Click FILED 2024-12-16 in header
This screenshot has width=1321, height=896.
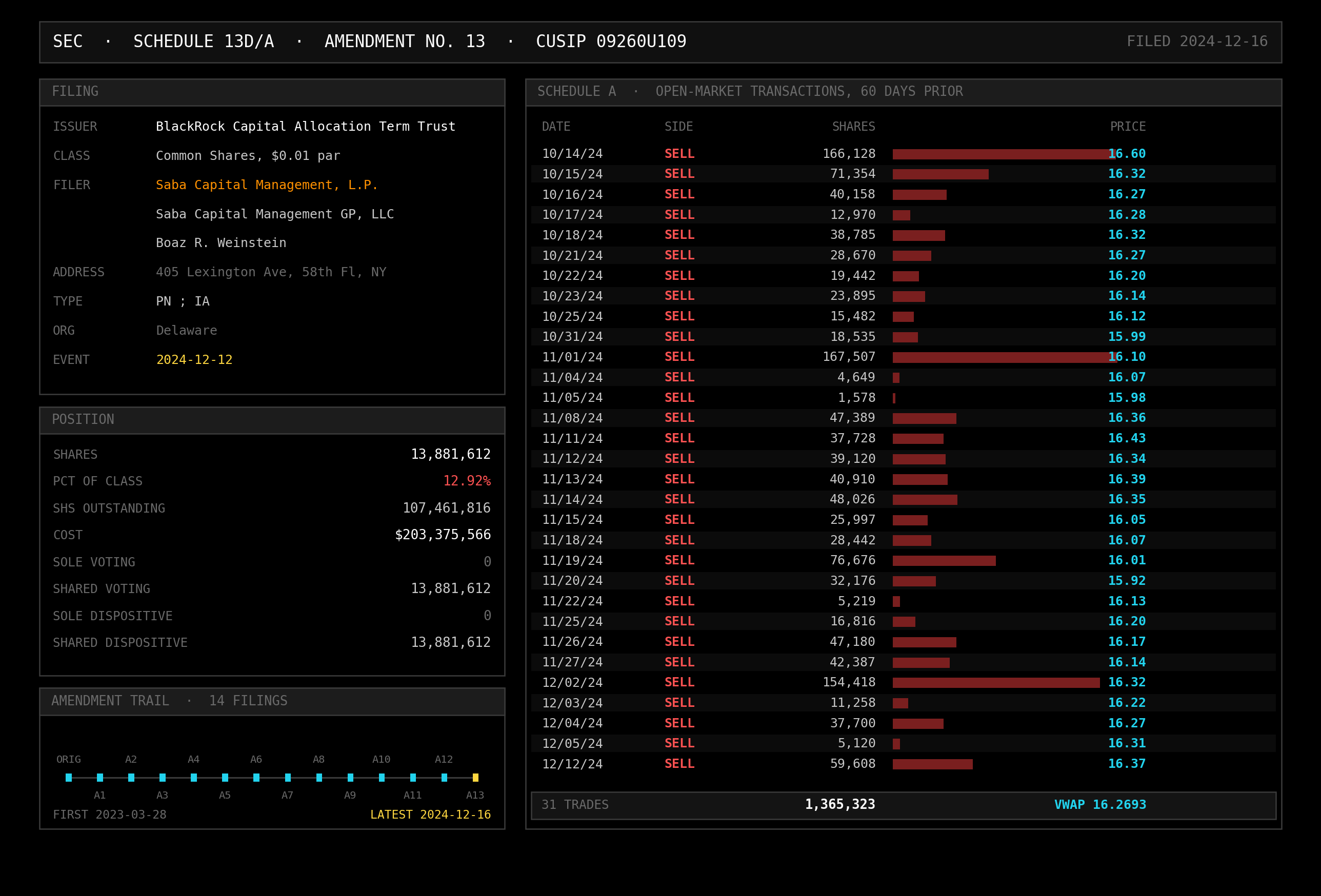[x=1197, y=42]
